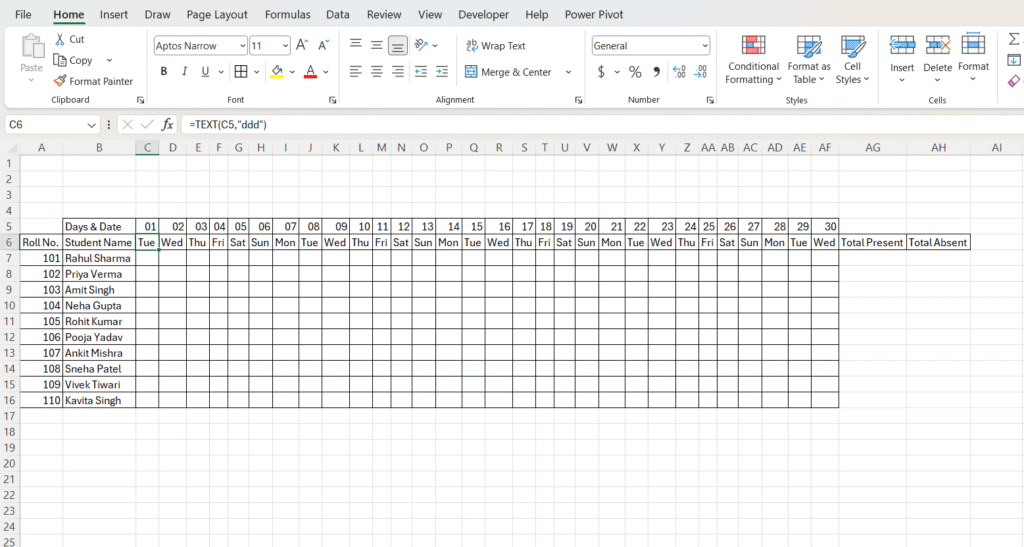Click the Insert cells icon
Screen dimensions: 1024x547
coord(902,45)
